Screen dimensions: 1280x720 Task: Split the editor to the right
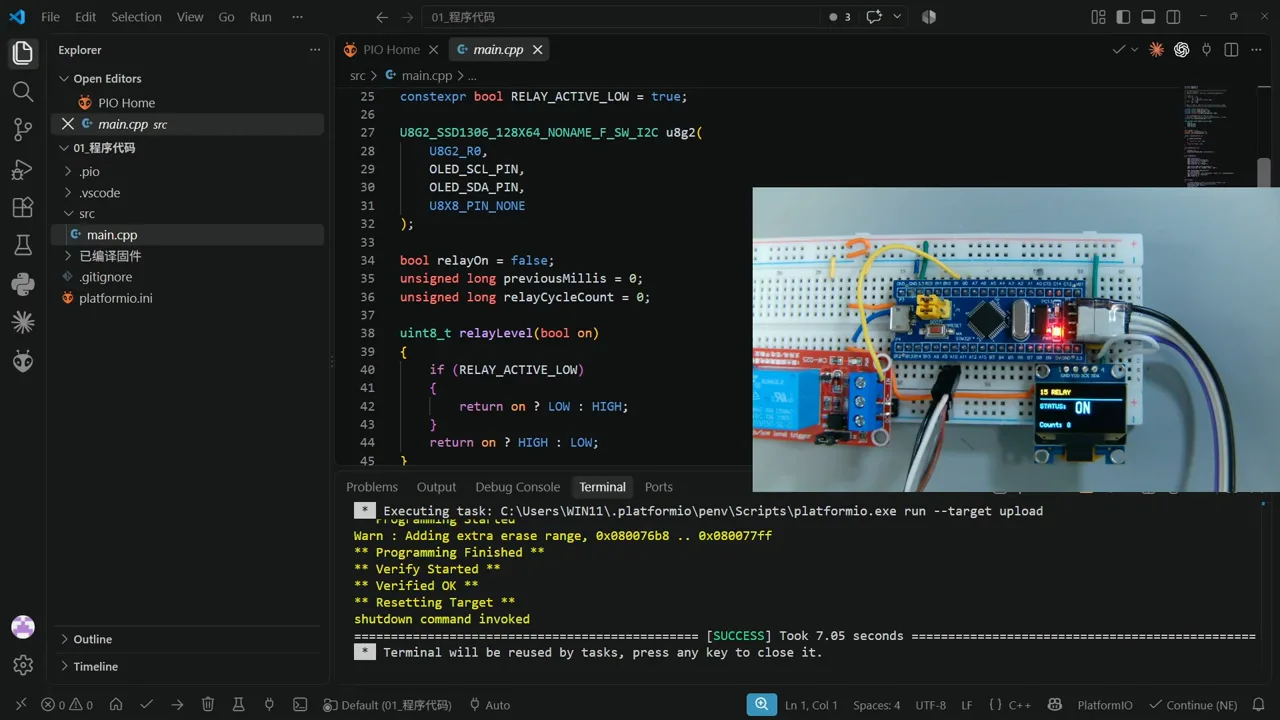1231,50
